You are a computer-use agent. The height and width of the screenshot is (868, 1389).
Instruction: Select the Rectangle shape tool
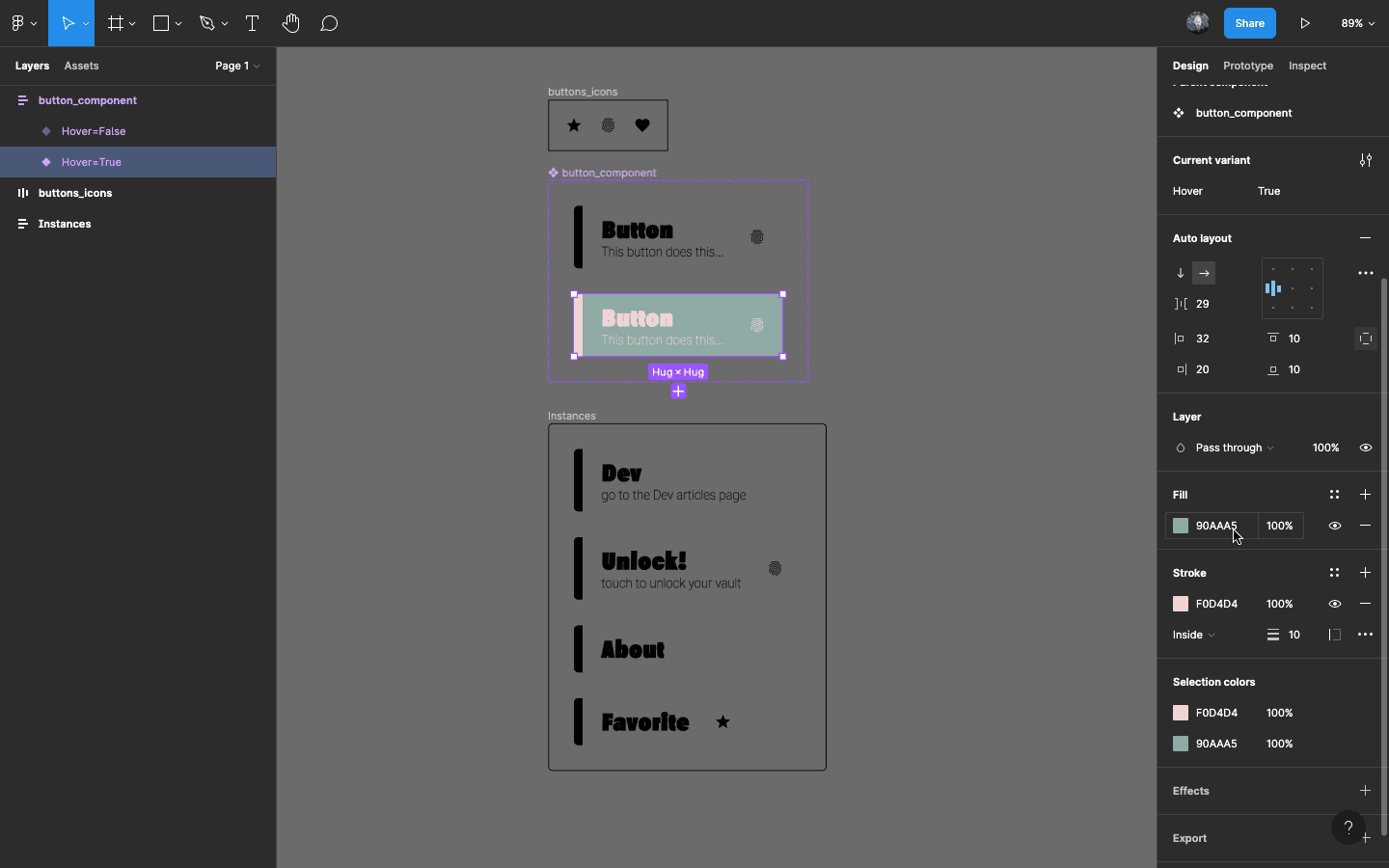coord(161,23)
